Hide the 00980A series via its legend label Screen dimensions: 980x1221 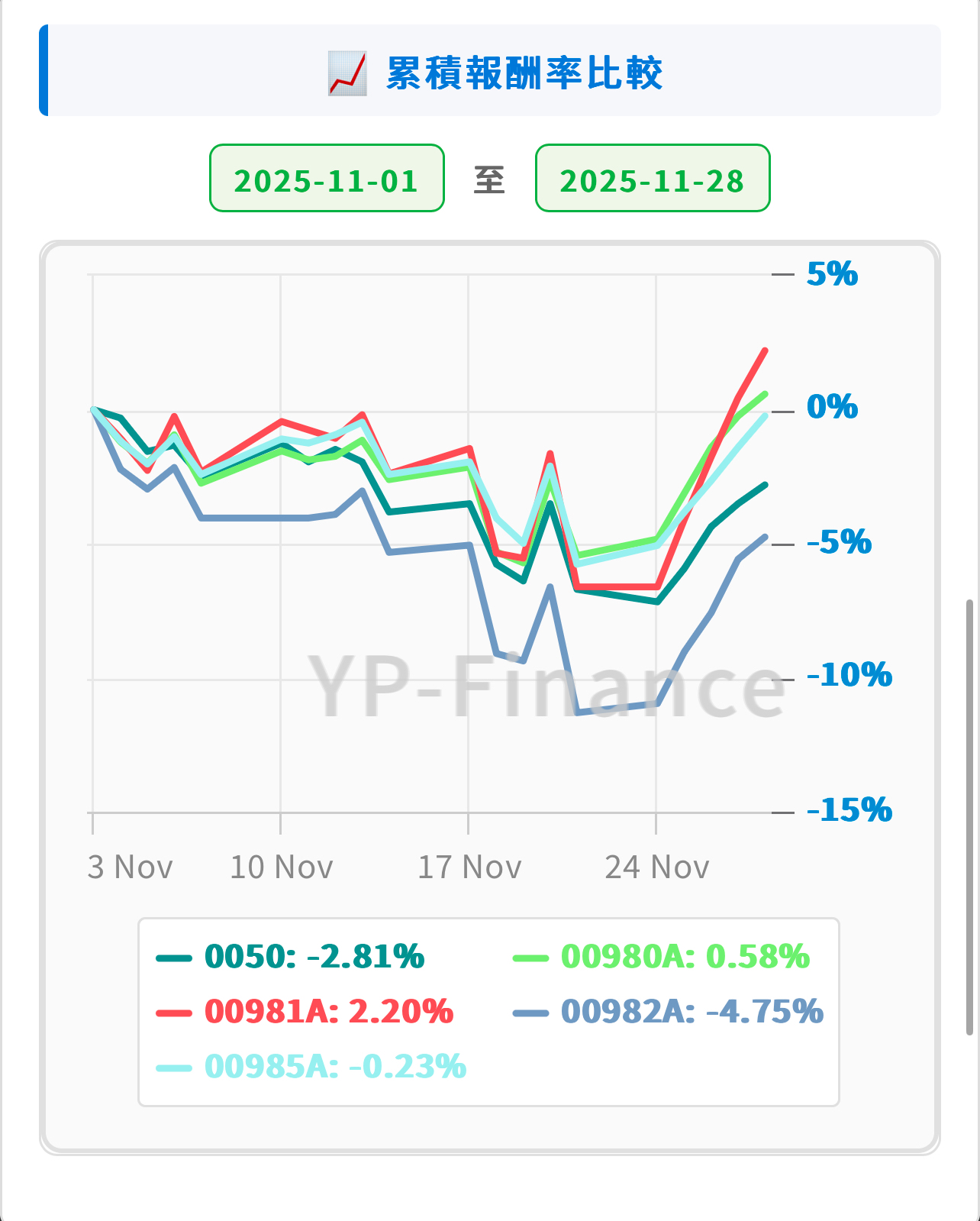(x=685, y=957)
